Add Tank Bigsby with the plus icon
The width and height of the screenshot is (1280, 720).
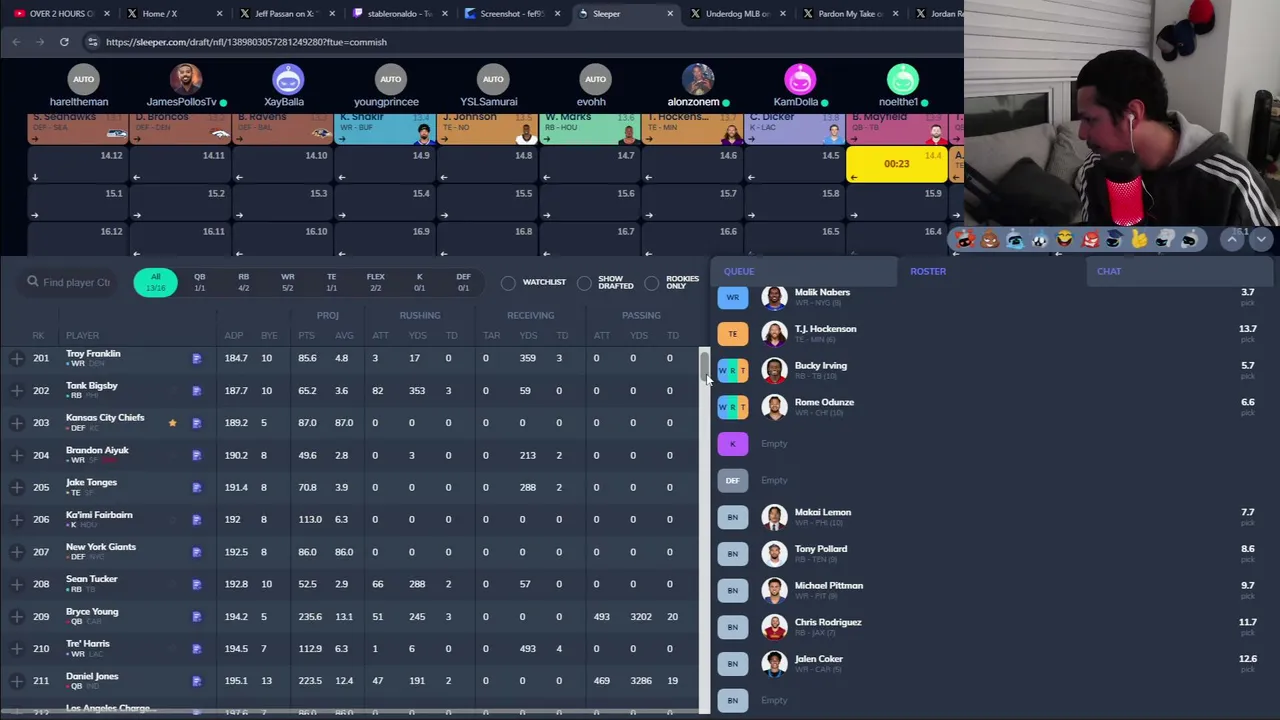(x=16, y=390)
